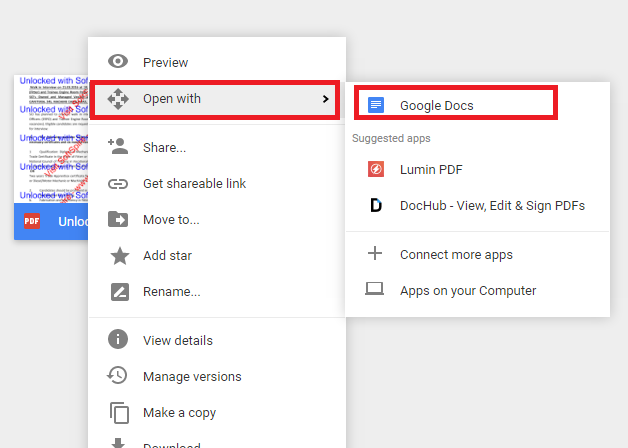Choose Apps on your Computer

point(477,290)
